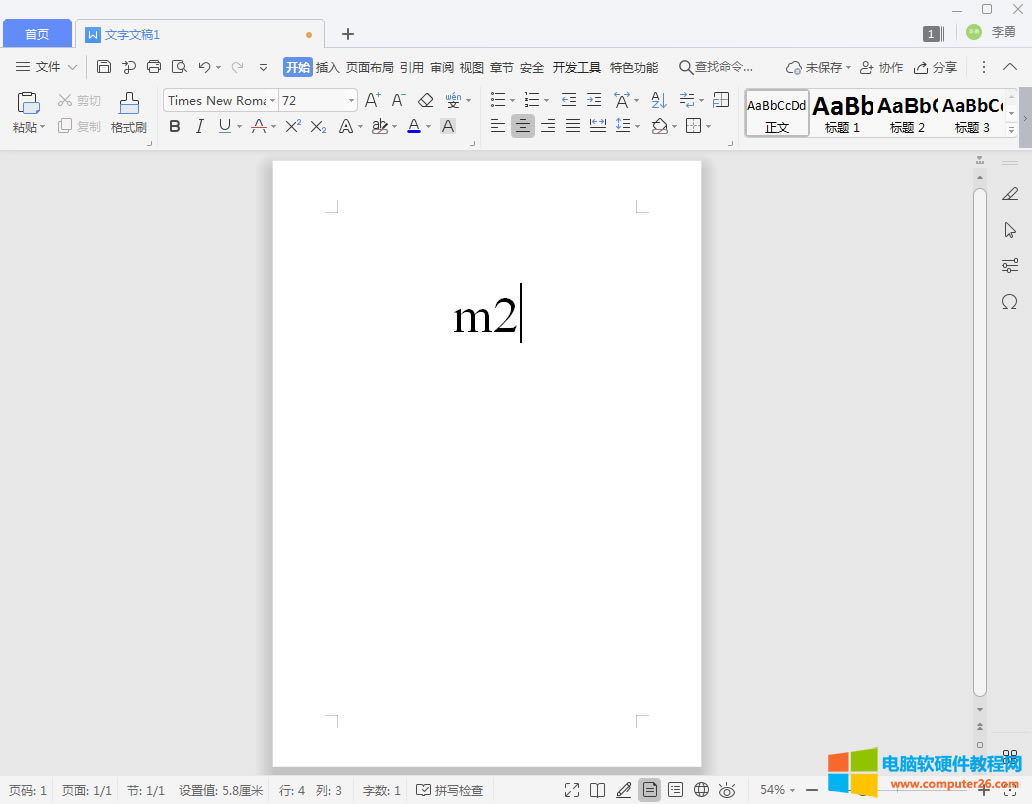Switch to left text alignment
The image size is (1032, 804).
pos(497,126)
